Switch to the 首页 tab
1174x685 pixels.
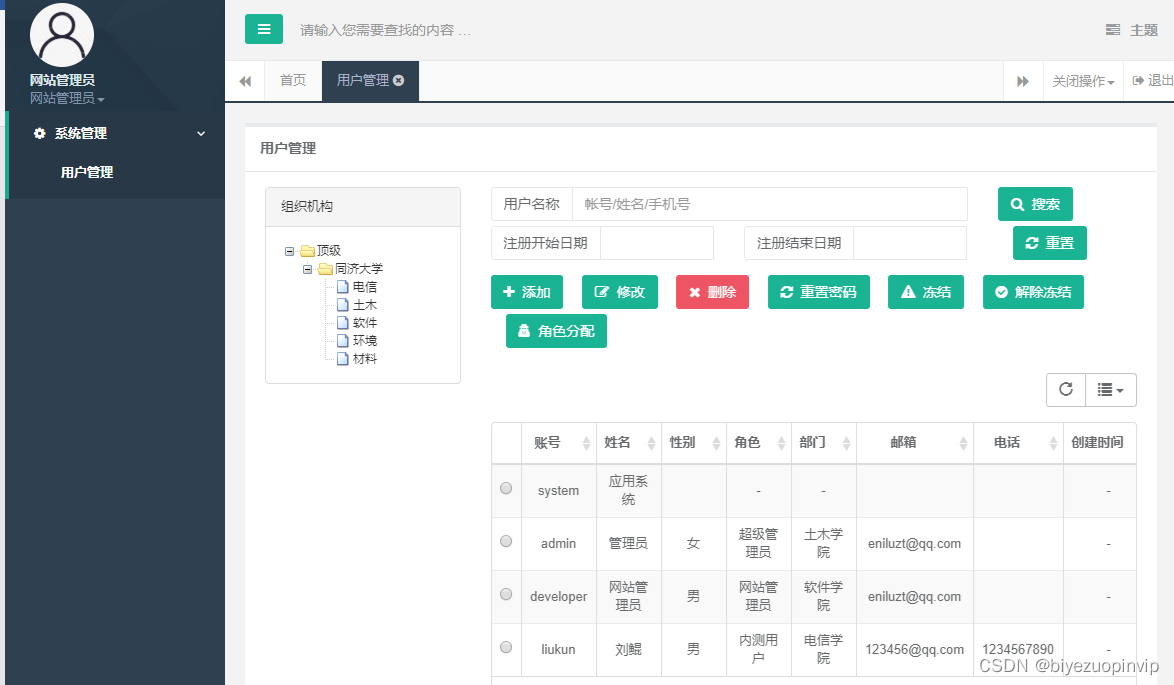click(292, 80)
